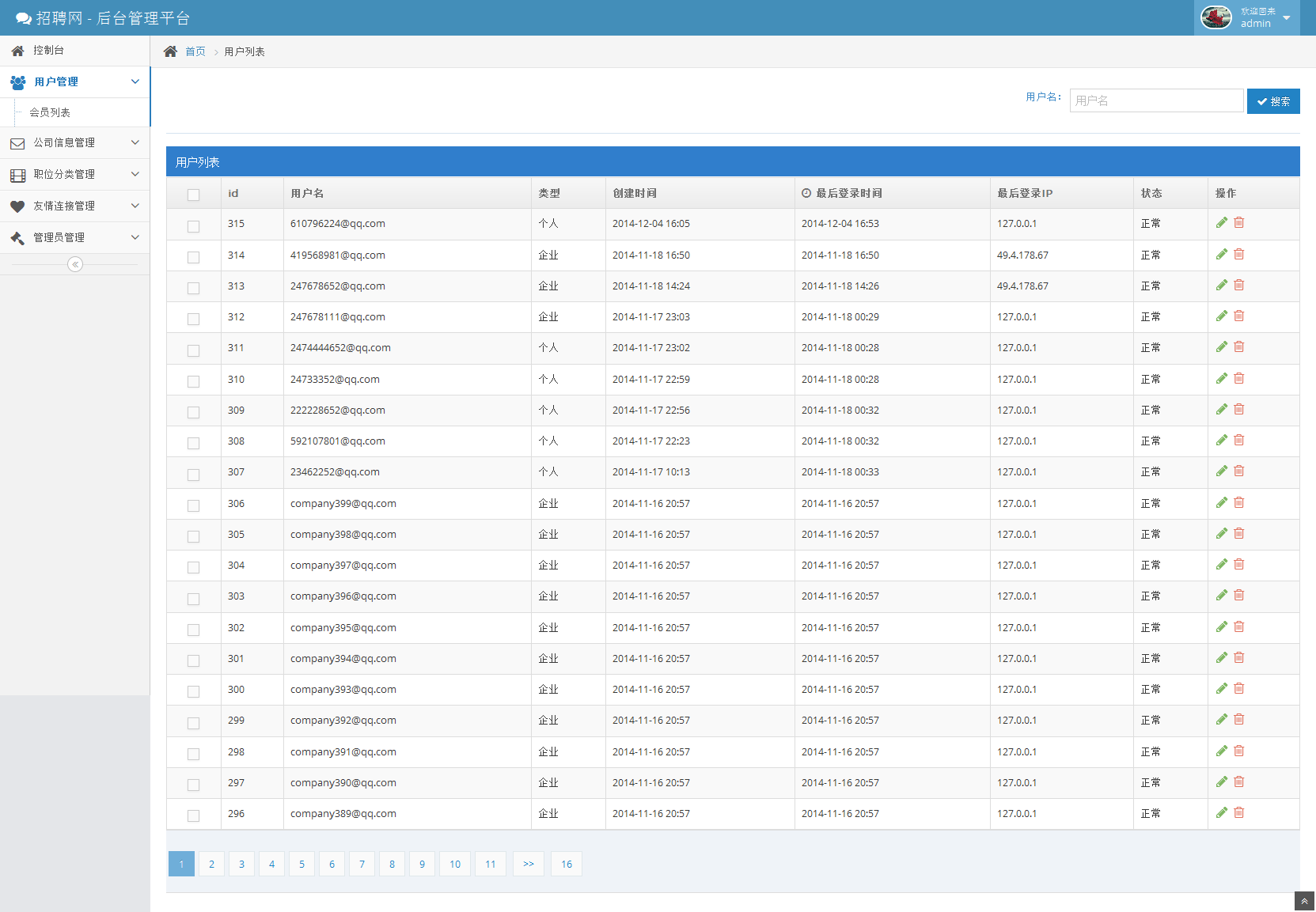The image size is (1316, 912).
Task: Select checkbox for company398@qq.com row
Action: (x=193, y=536)
